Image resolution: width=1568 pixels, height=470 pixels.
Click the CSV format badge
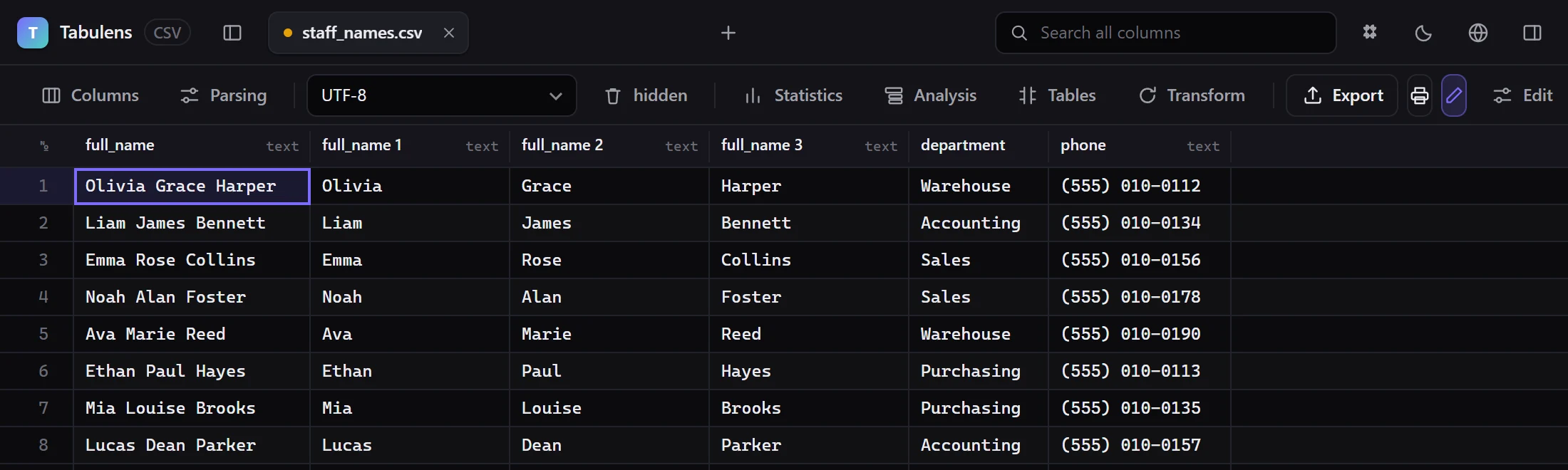click(x=167, y=33)
